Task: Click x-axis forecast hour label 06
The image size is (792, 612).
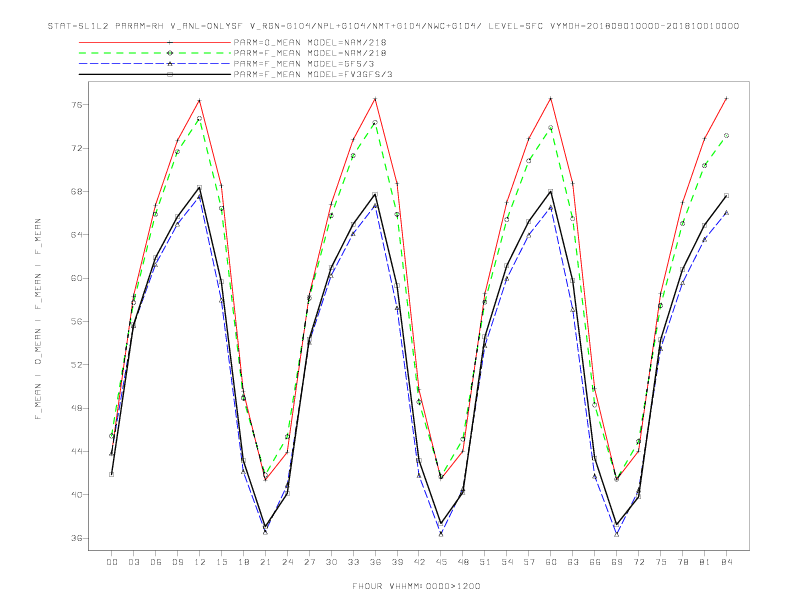Action: click(x=156, y=562)
